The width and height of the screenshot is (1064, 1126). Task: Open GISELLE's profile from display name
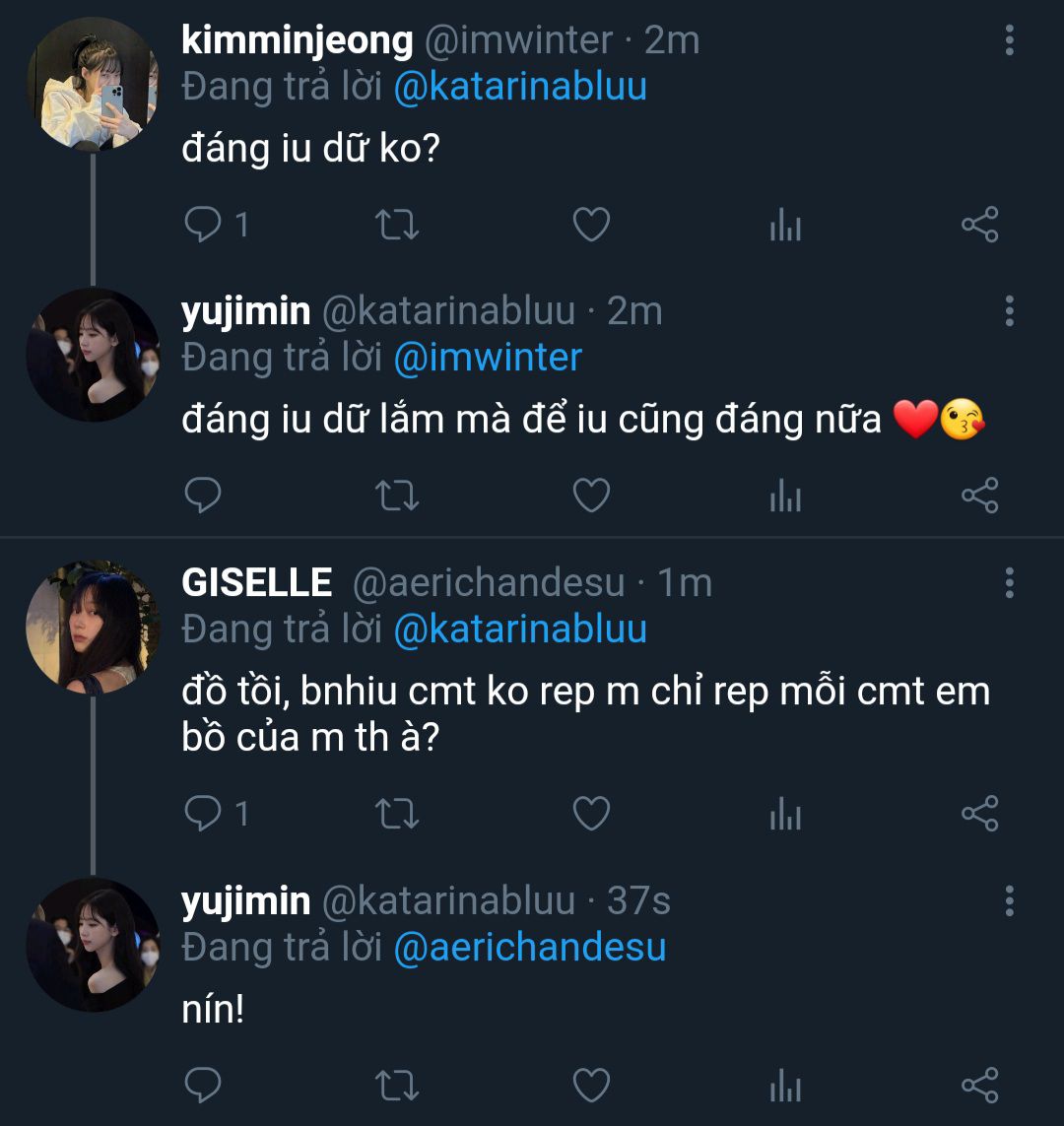[256, 582]
